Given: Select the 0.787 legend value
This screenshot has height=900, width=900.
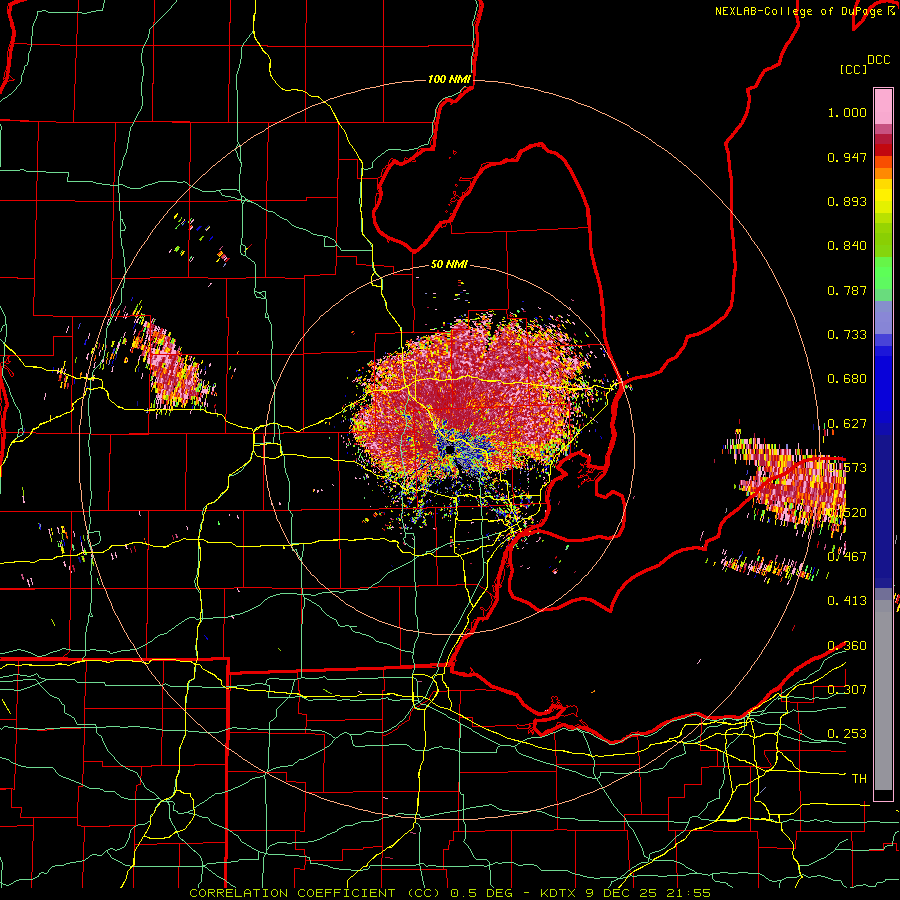Looking at the screenshot, I should 847,290.
